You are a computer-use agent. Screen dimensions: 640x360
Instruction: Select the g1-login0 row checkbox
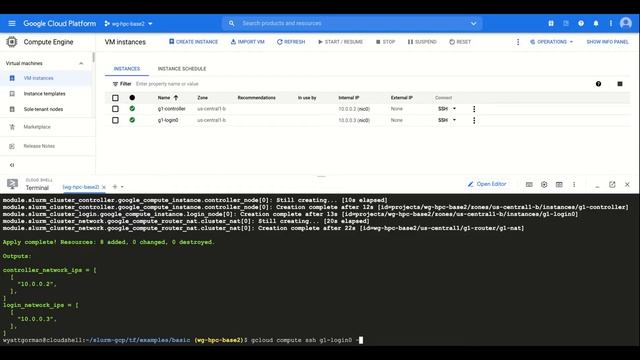[x=116, y=120]
